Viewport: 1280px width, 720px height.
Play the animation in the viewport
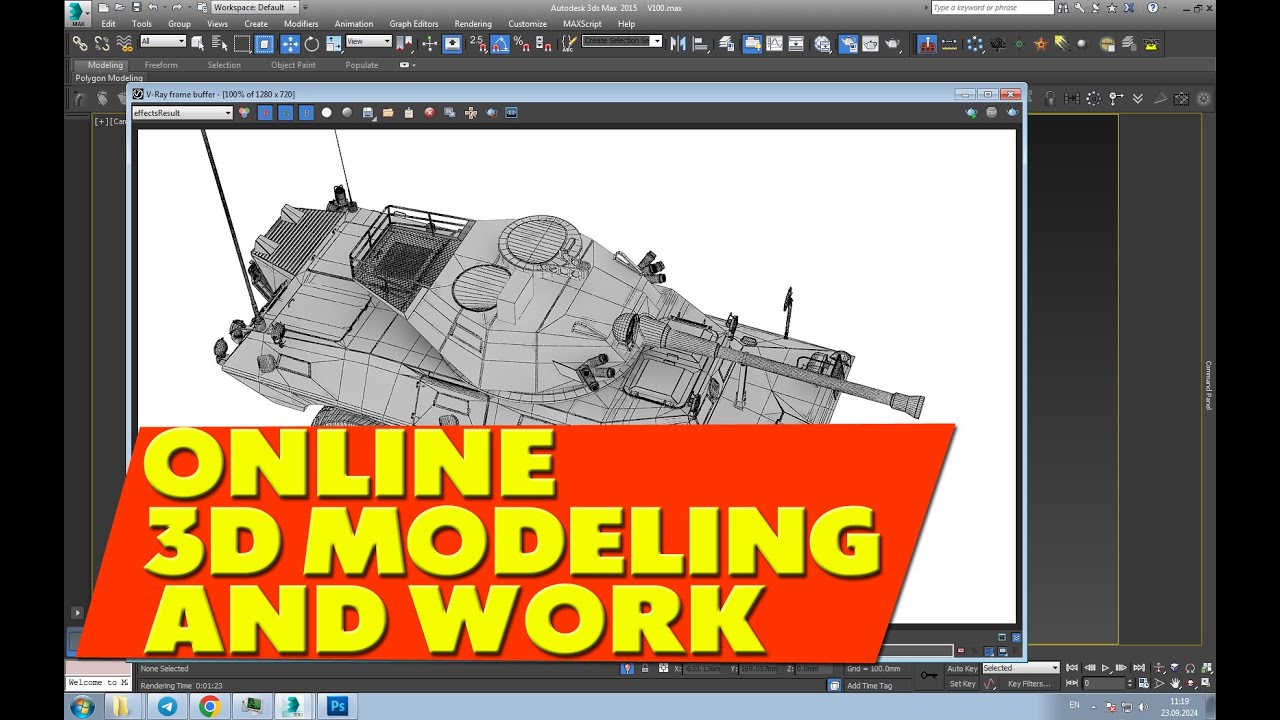pos(1106,668)
